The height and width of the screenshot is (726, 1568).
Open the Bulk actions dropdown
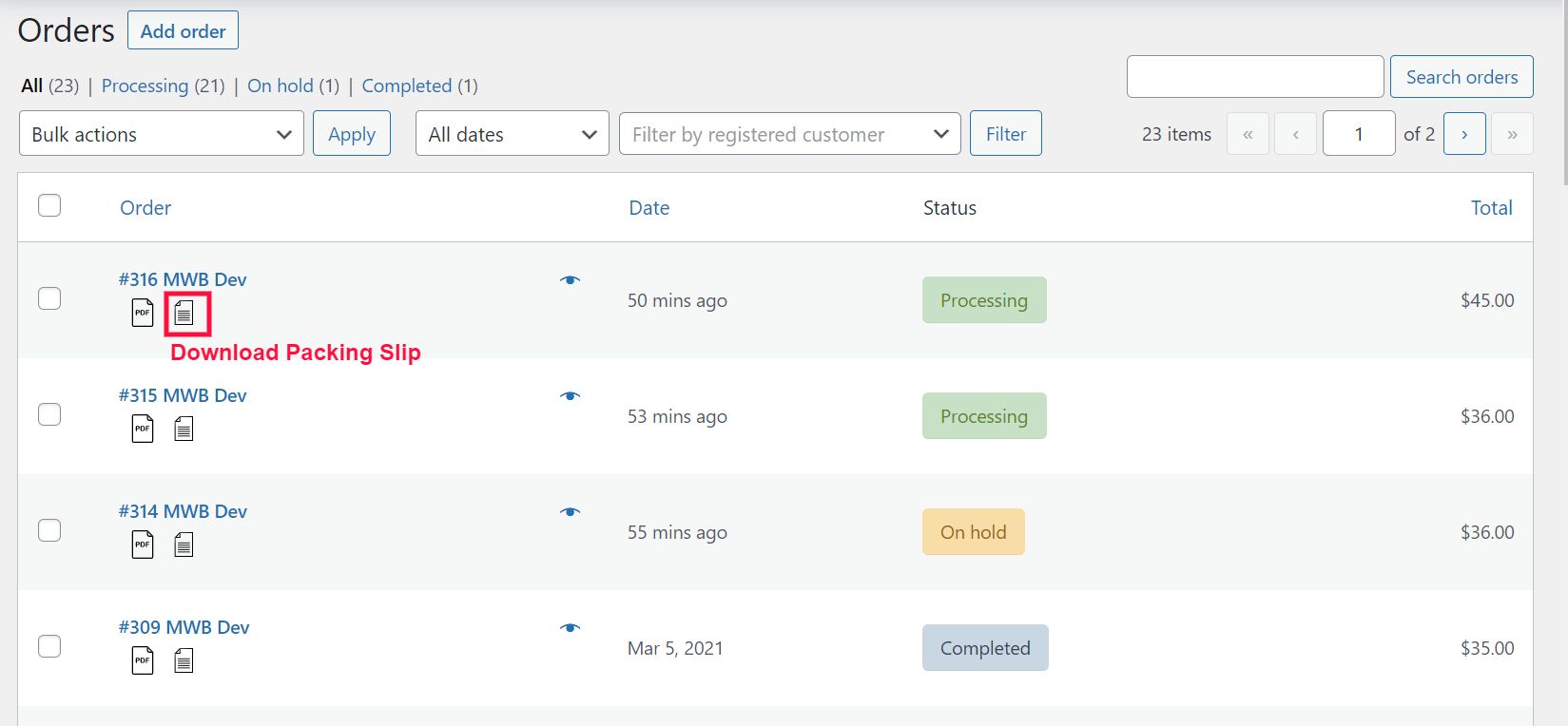coord(162,134)
